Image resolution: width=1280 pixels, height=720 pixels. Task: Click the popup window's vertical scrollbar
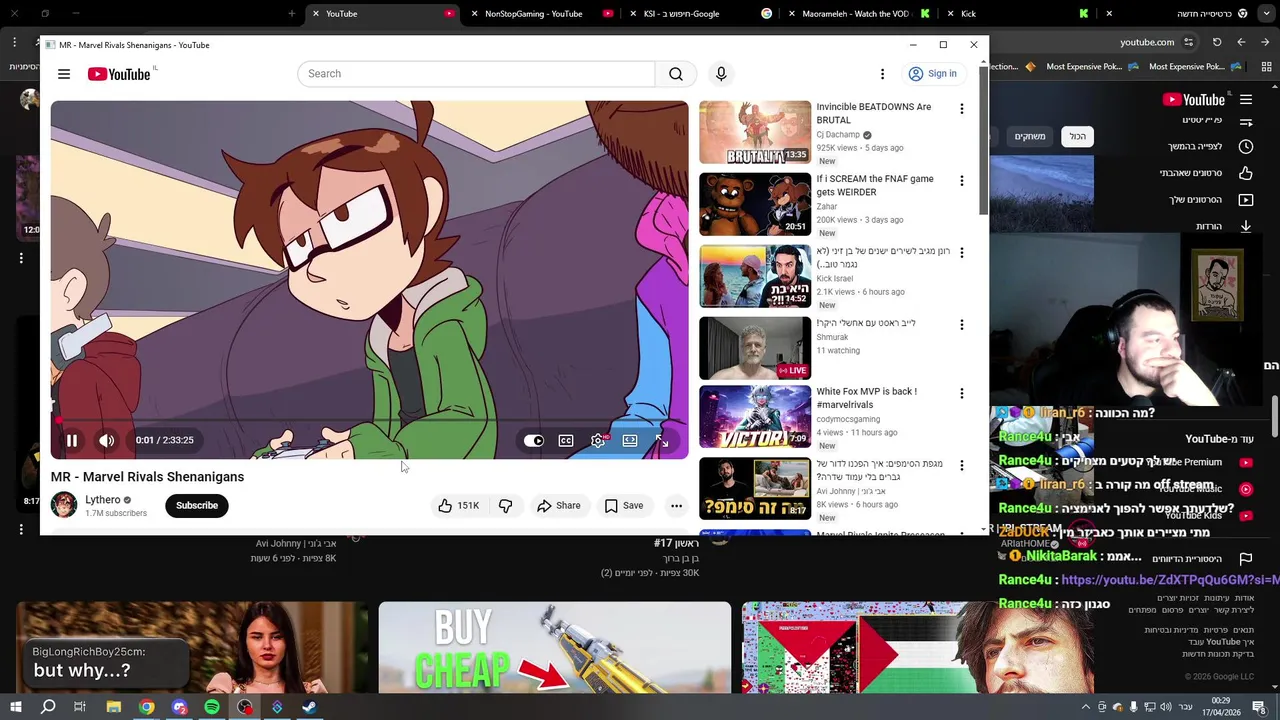[983, 140]
